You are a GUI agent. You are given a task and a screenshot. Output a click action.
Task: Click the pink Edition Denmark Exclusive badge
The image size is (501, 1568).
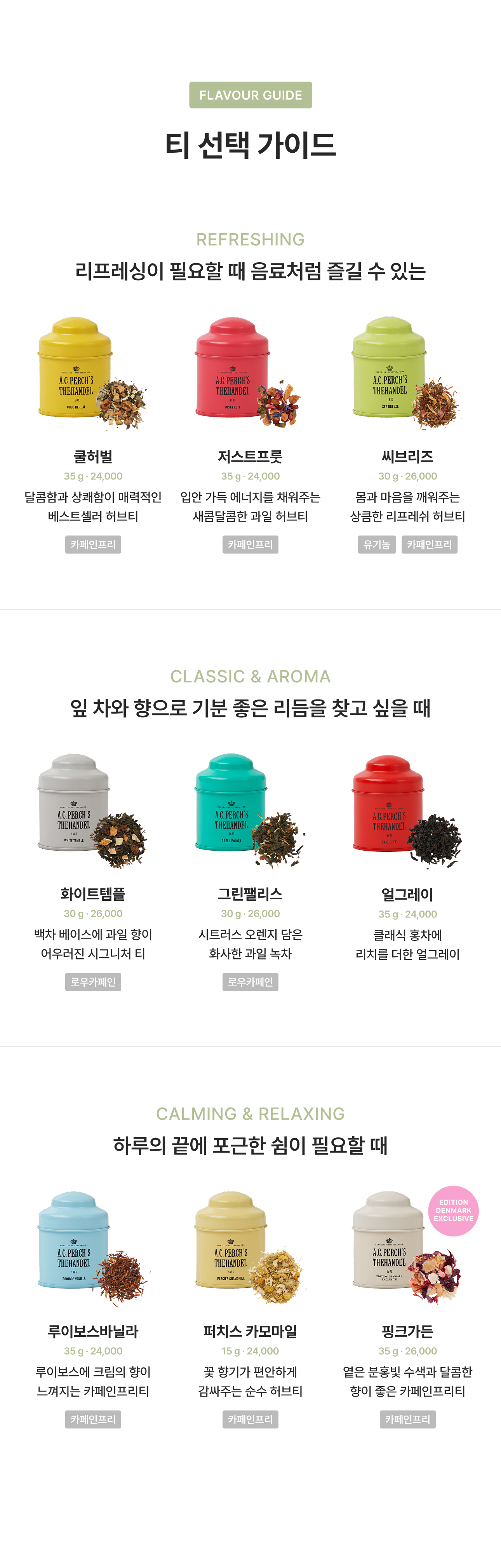pyautogui.click(x=454, y=1211)
